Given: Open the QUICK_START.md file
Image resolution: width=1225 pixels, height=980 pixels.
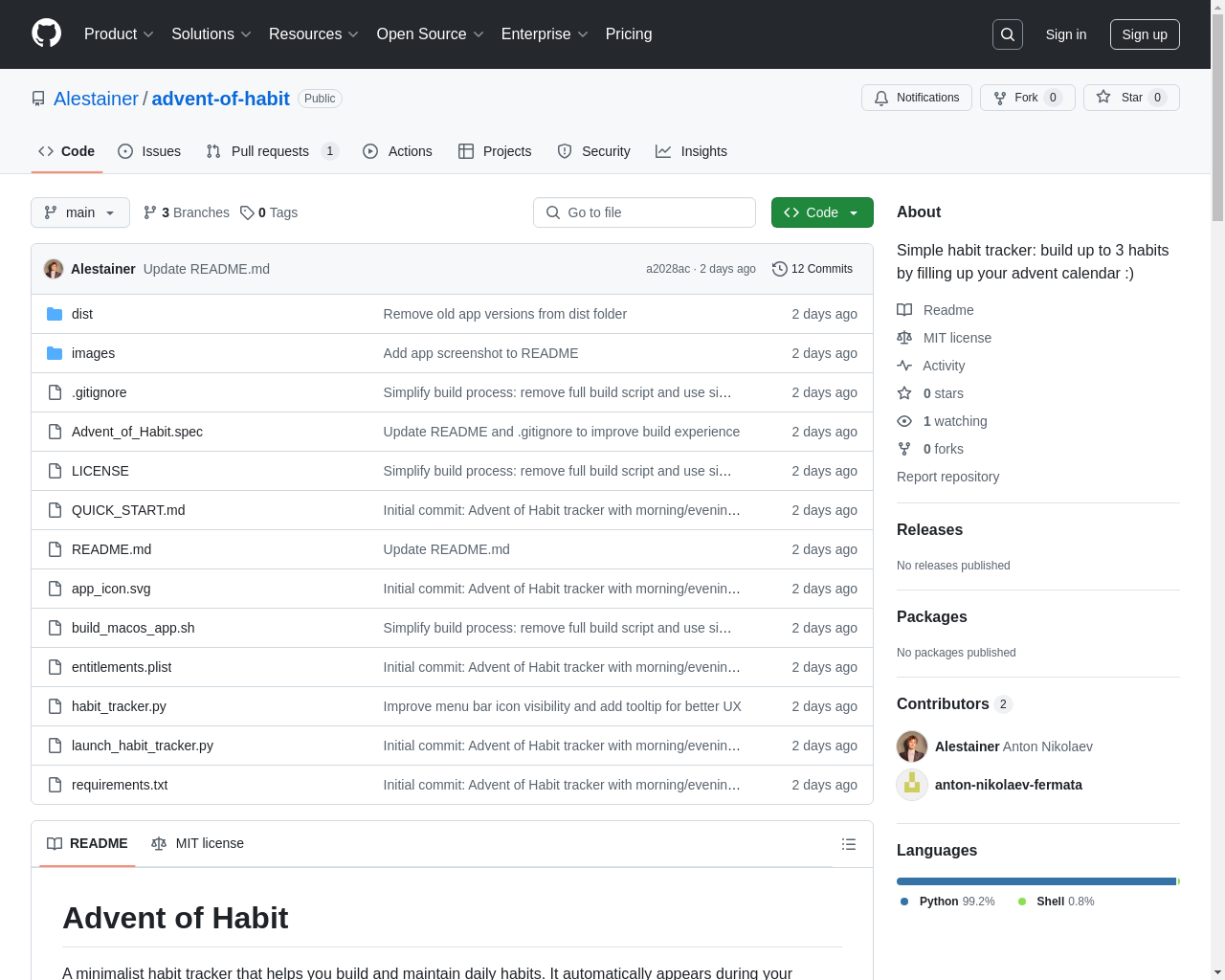Looking at the screenshot, I should [x=128, y=510].
